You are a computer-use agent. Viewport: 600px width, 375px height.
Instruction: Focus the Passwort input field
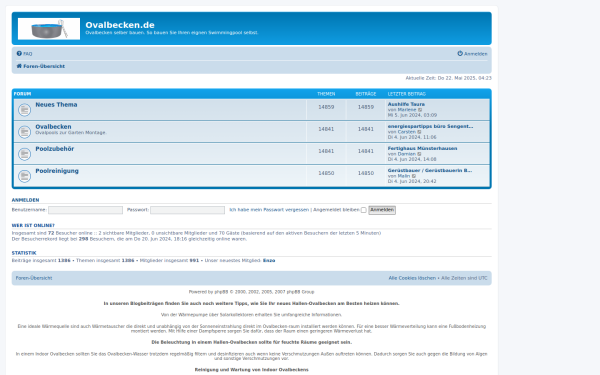point(188,210)
